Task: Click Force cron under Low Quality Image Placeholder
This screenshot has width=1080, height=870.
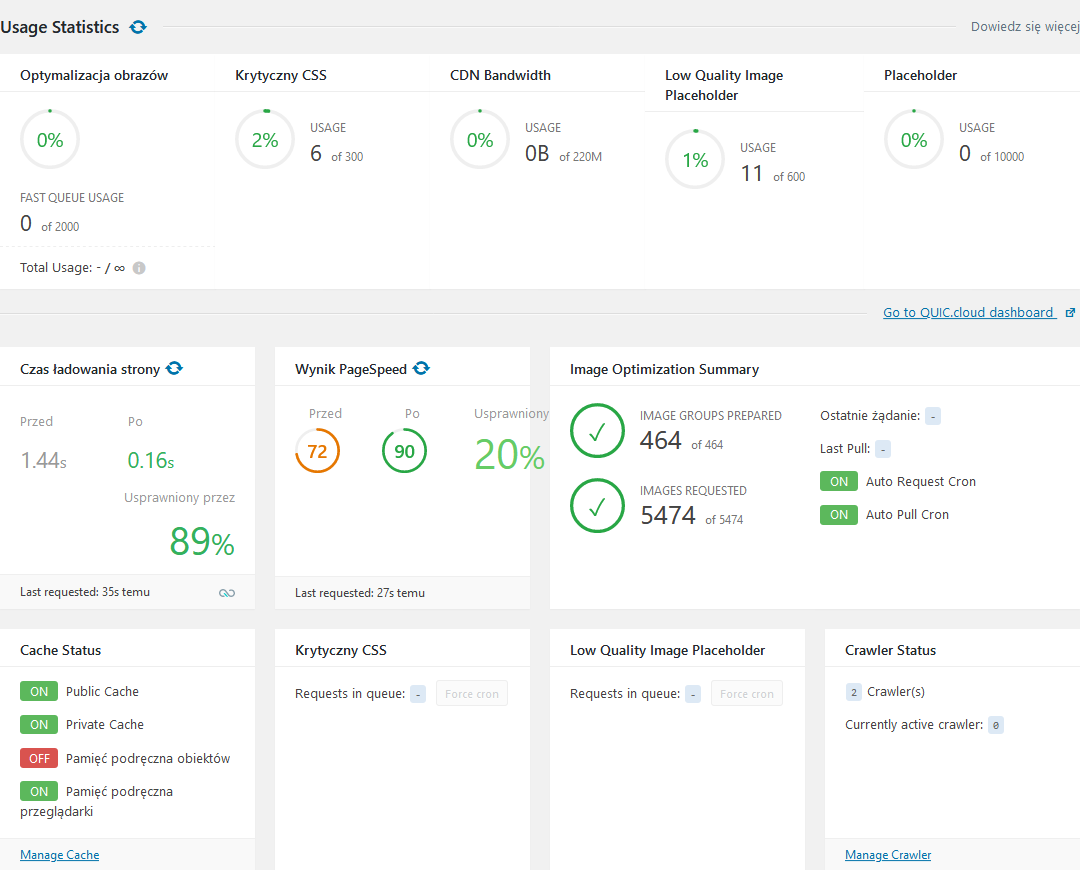Action: [747, 694]
